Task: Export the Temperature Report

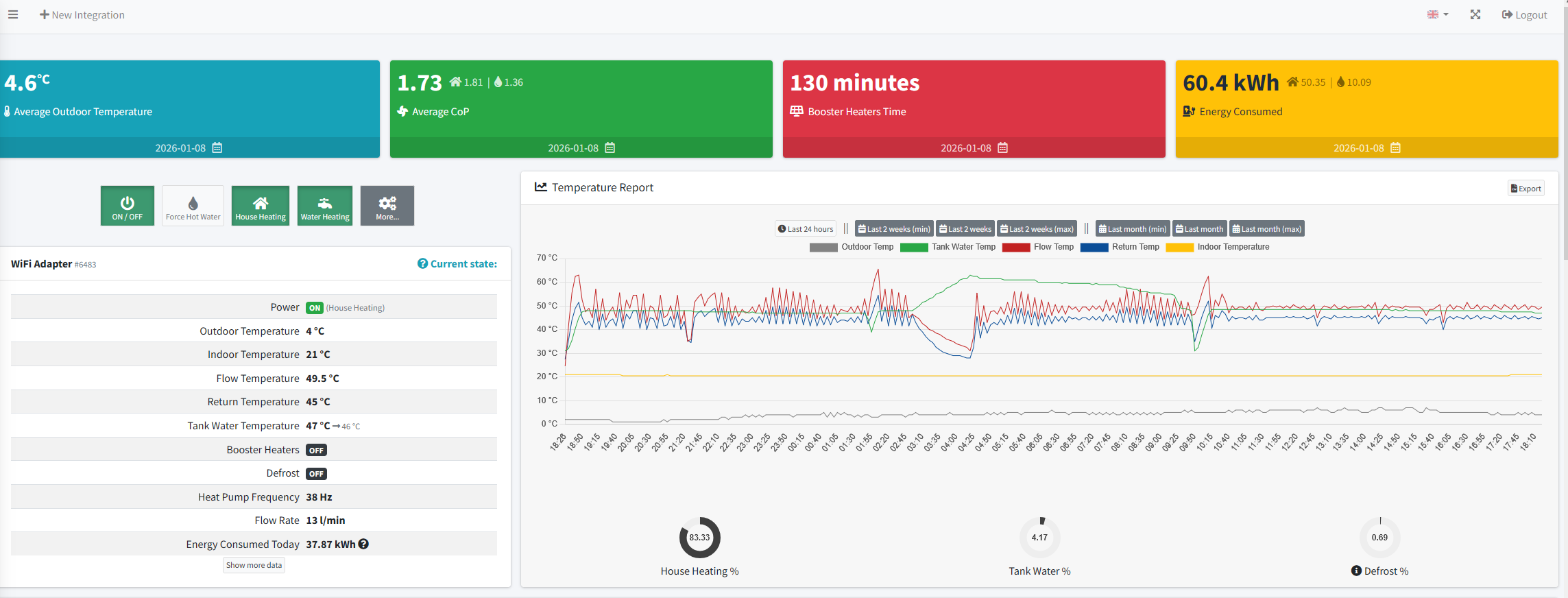Action: (x=1525, y=189)
